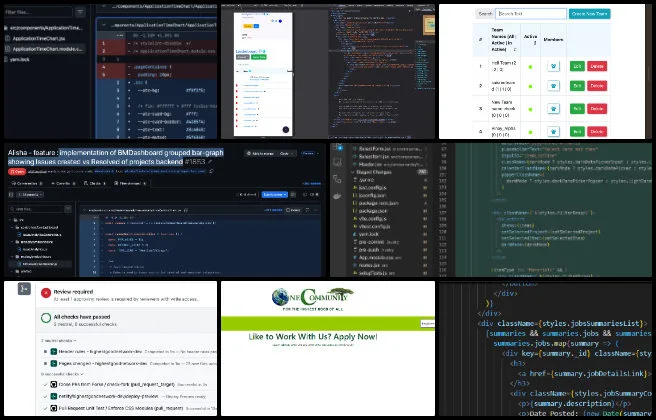Open the Conversation tab of pull request
The height and width of the screenshot is (420, 656).
[x=27, y=183]
